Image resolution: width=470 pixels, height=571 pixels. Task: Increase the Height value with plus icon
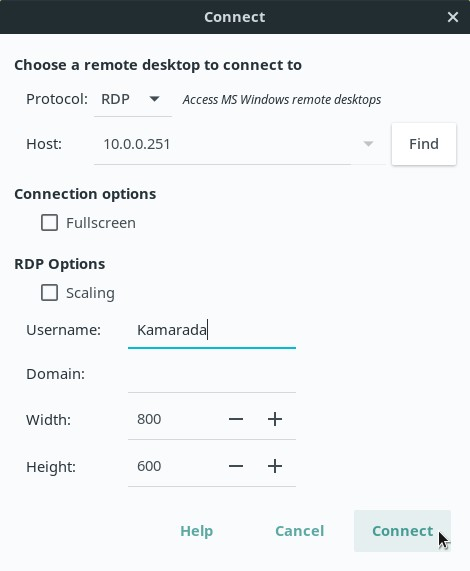click(275, 466)
